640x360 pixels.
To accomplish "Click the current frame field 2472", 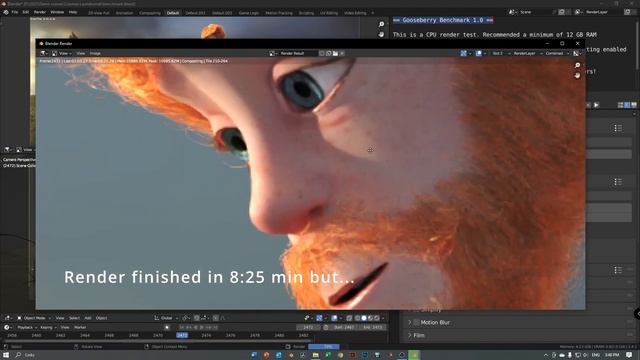I will (308, 327).
